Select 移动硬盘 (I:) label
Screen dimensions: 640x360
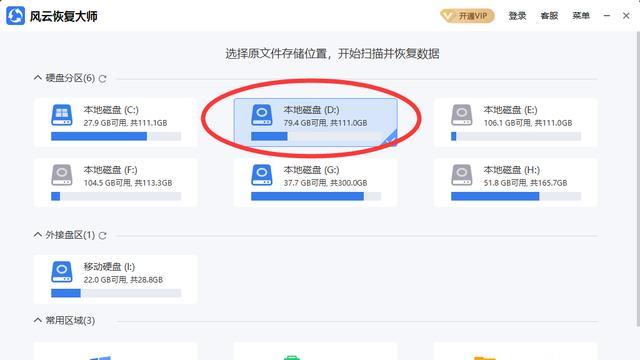click(109, 267)
